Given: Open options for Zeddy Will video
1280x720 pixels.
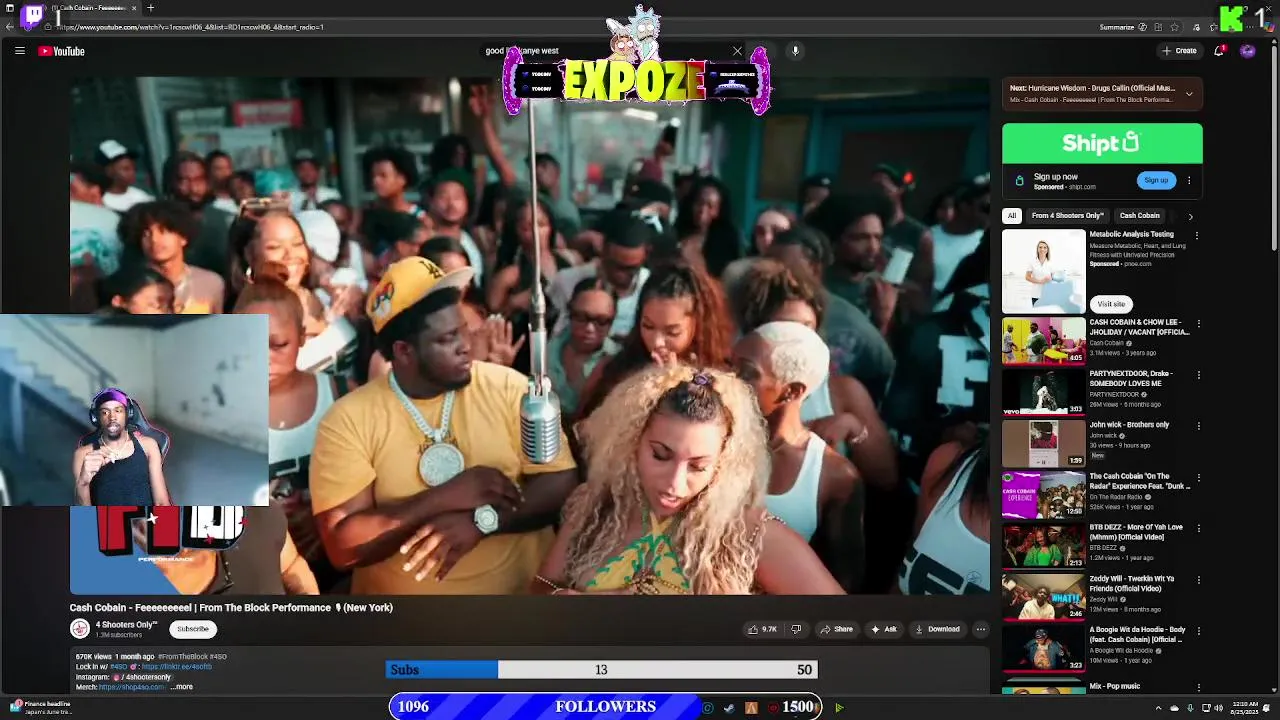Looking at the screenshot, I should click(x=1198, y=580).
